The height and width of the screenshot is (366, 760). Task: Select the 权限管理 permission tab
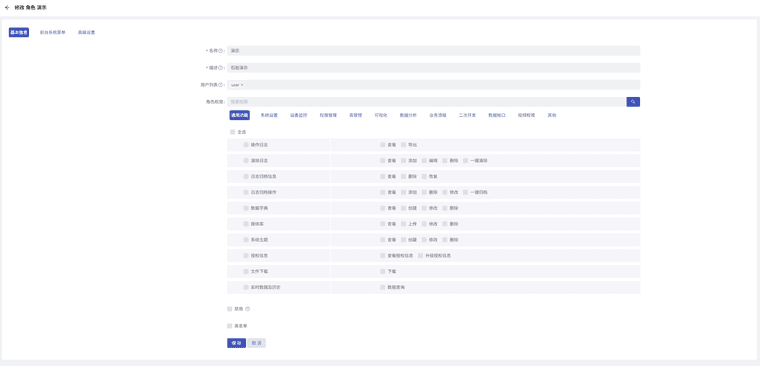point(328,115)
